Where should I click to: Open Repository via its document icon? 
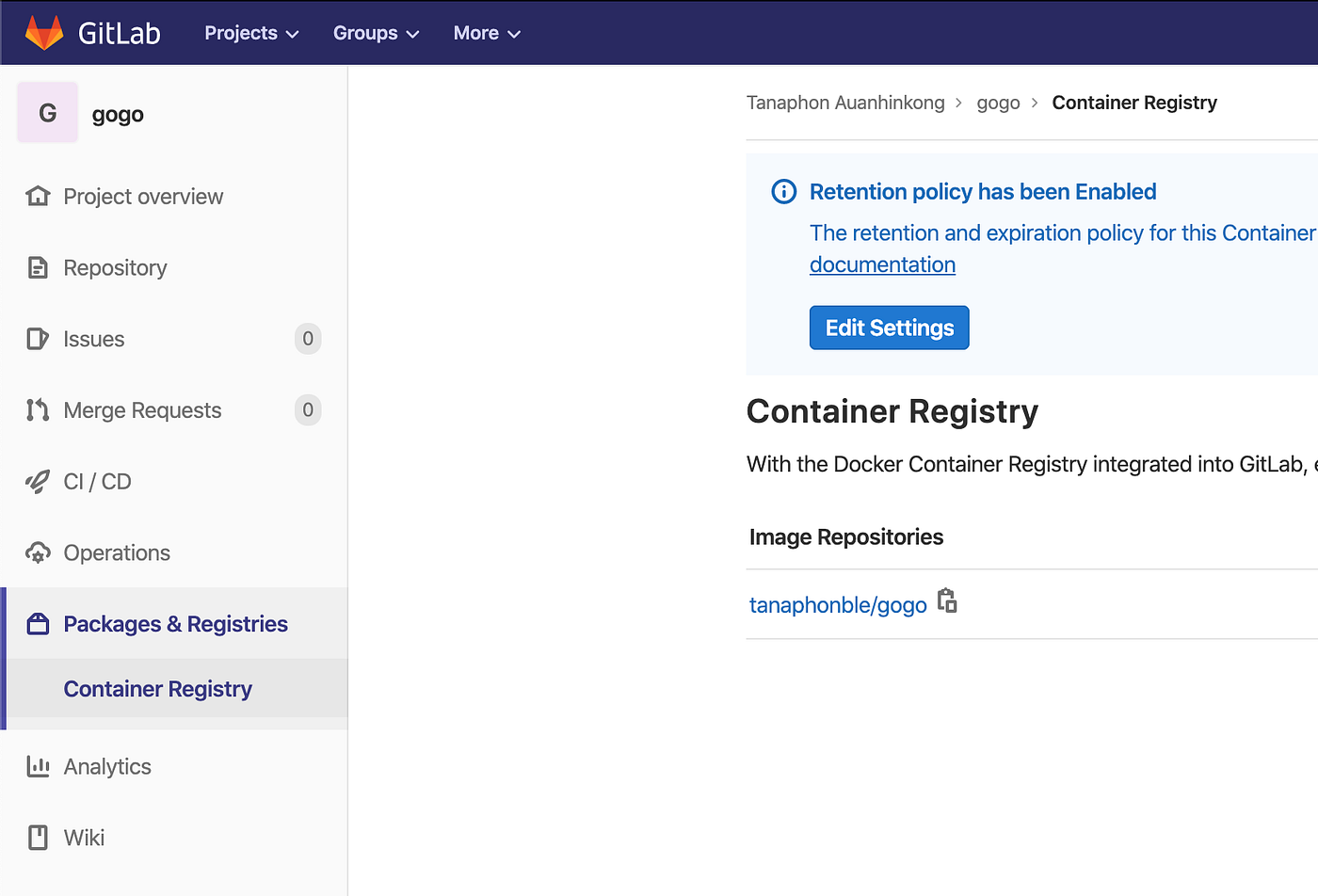tap(36, 267)
